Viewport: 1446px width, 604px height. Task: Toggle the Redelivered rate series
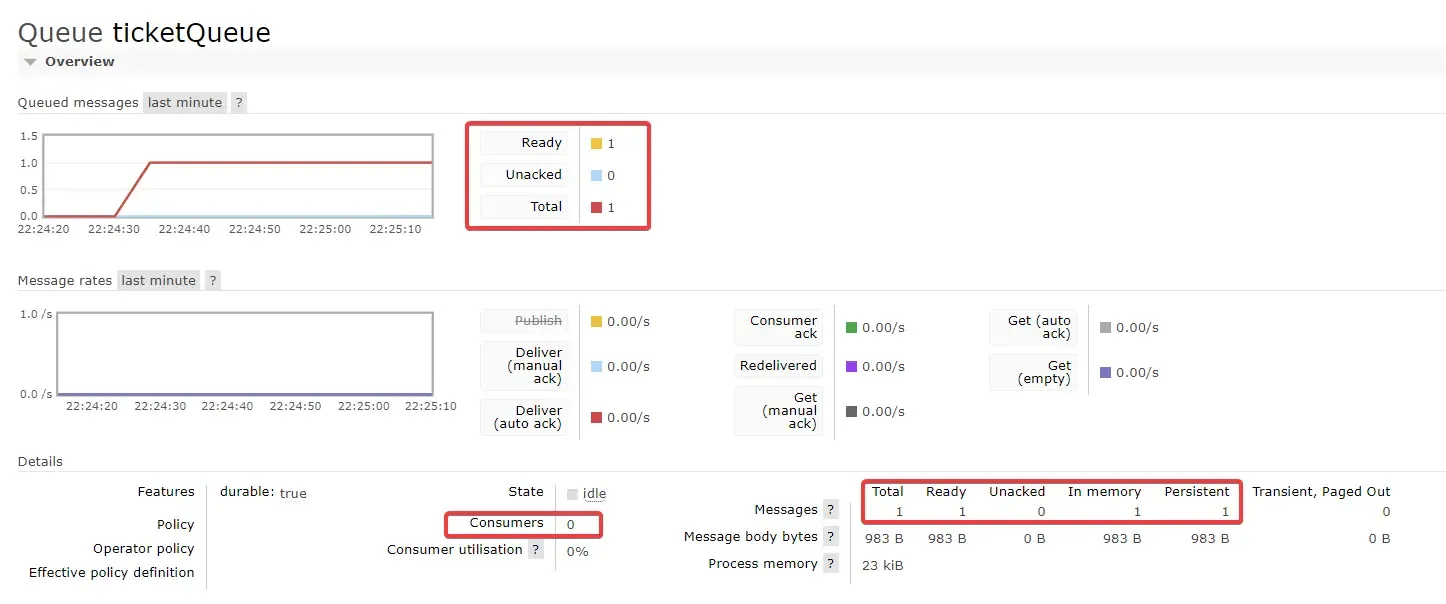777,365
